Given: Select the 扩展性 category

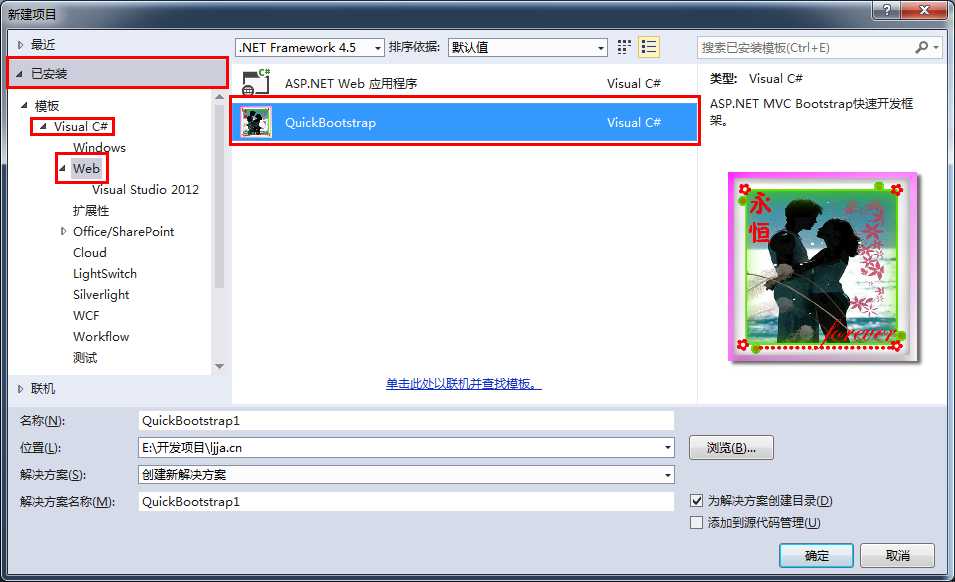Looking at the screenshot, I should point(91,211).
